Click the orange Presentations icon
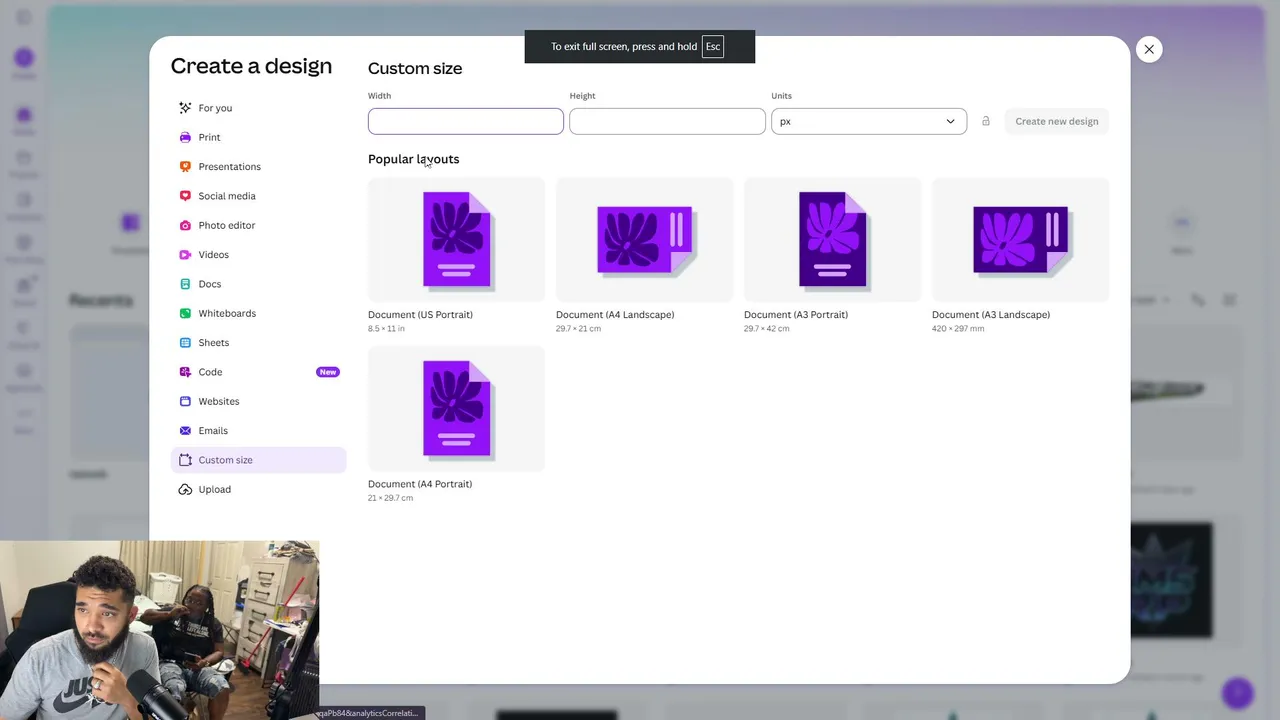 (185, 167)
